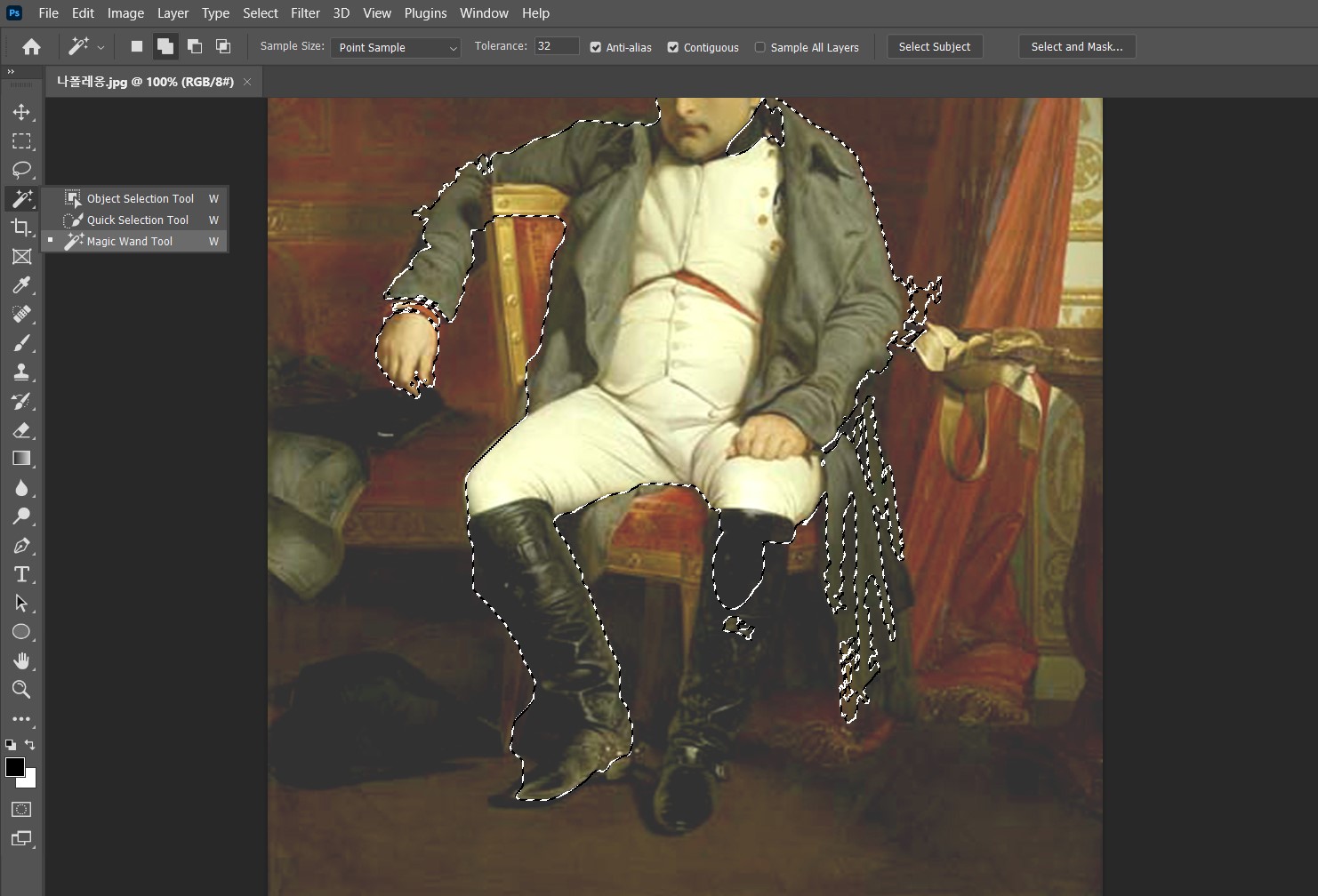Screen dimensions: 1318x896
Task: Select the Lasso tool
Action: pos(21,170)
